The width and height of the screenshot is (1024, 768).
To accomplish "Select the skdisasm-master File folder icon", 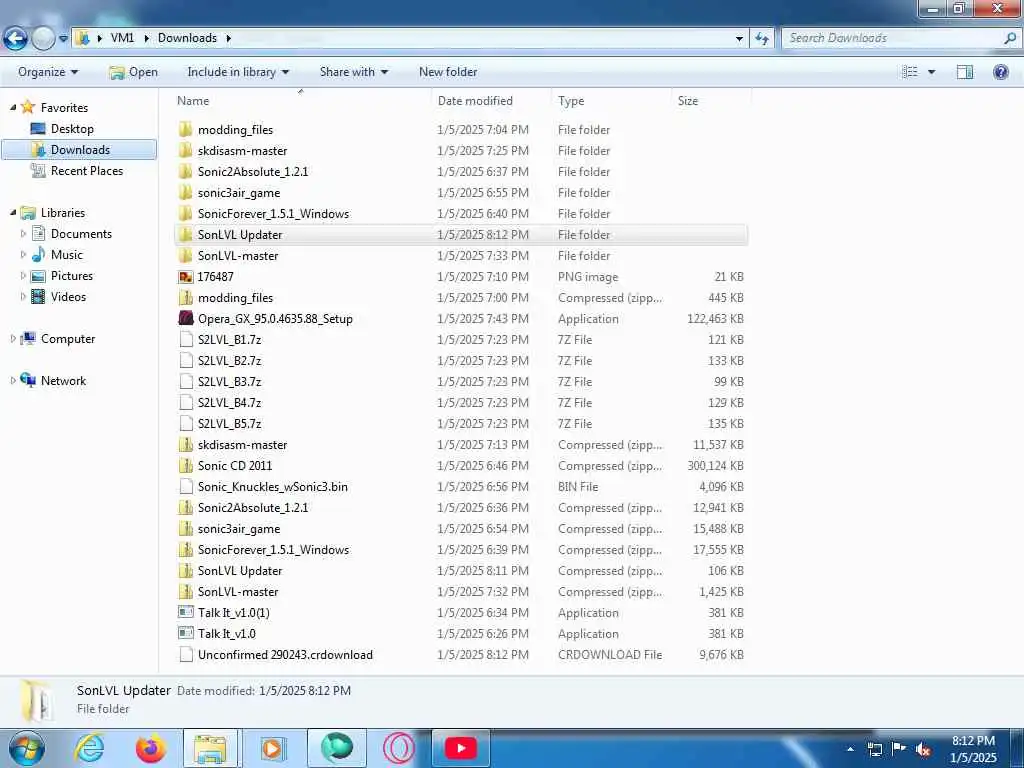I will (185, 151).
